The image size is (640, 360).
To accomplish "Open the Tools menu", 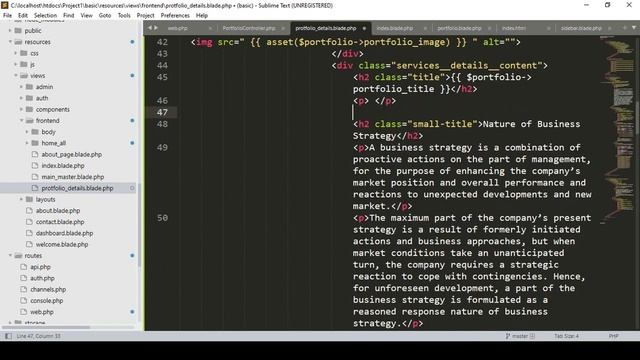I will click(124, 16).
